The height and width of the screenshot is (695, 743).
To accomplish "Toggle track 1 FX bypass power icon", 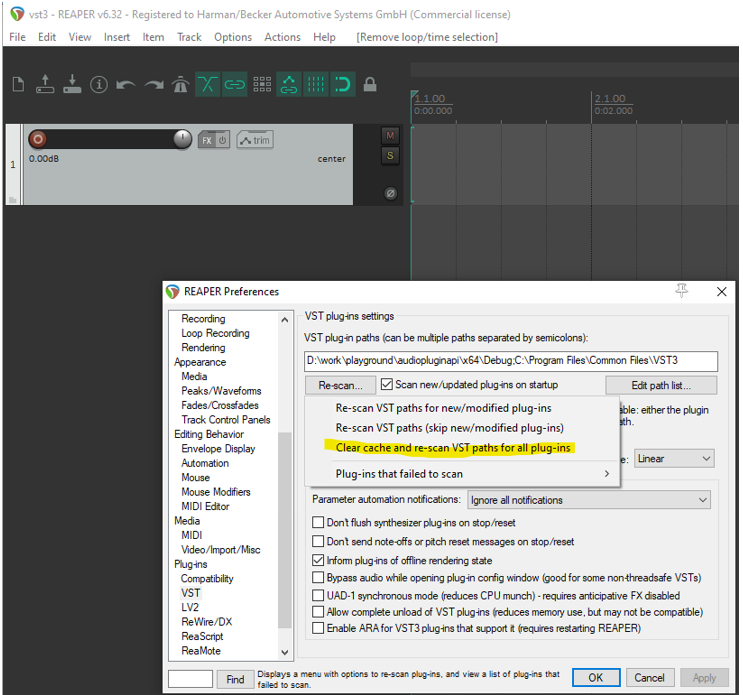I will coord(223,140).
